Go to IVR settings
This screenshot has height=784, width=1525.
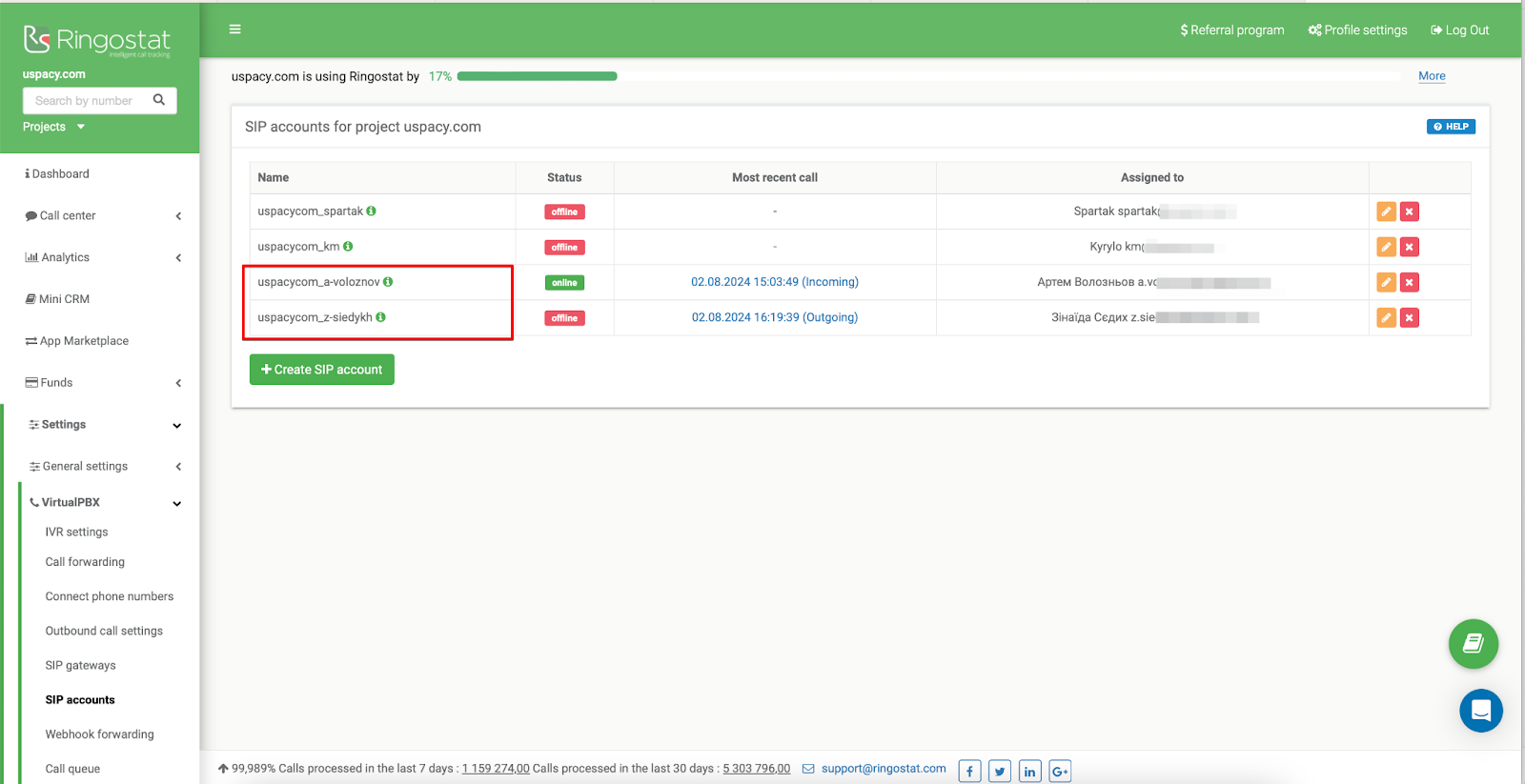(76, 533)
